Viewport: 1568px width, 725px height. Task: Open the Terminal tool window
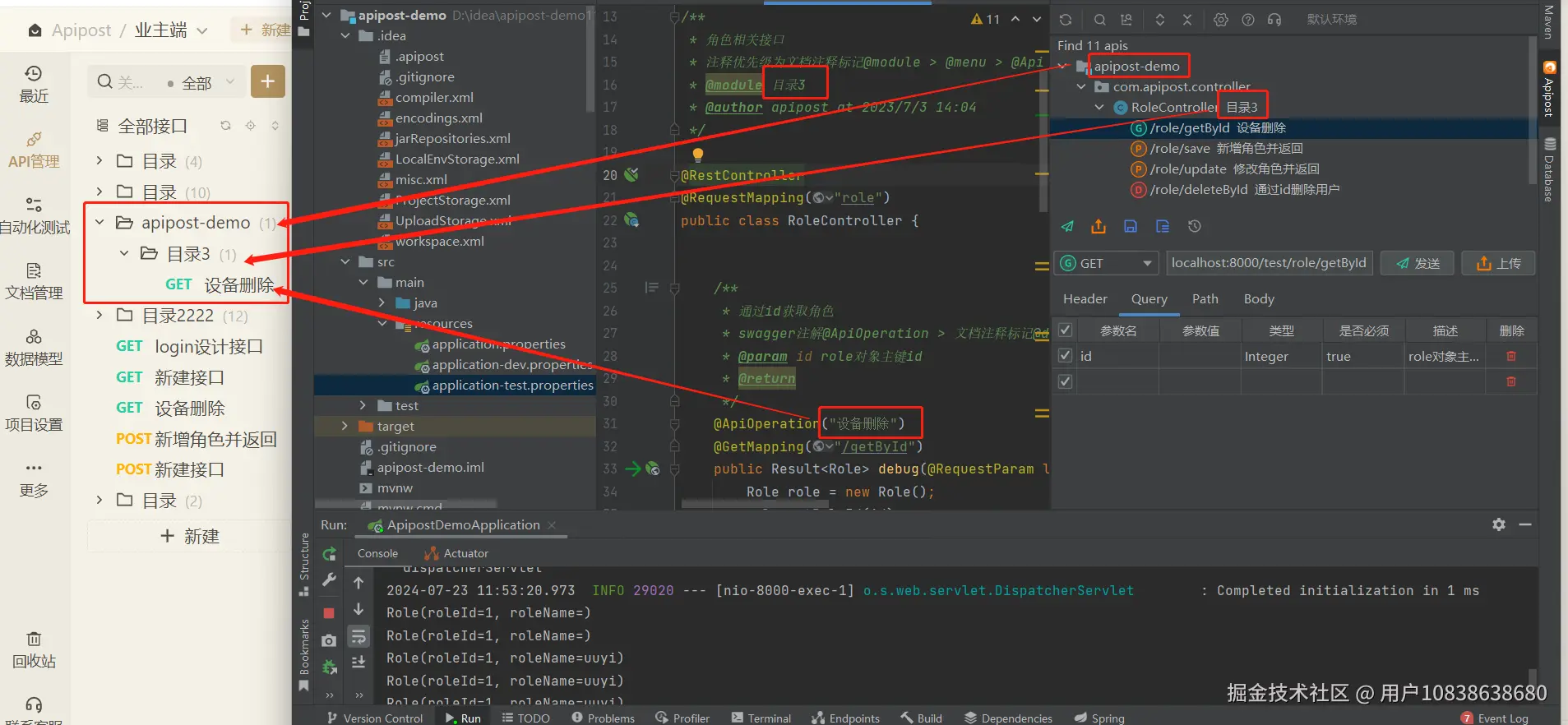click(761, 718)
